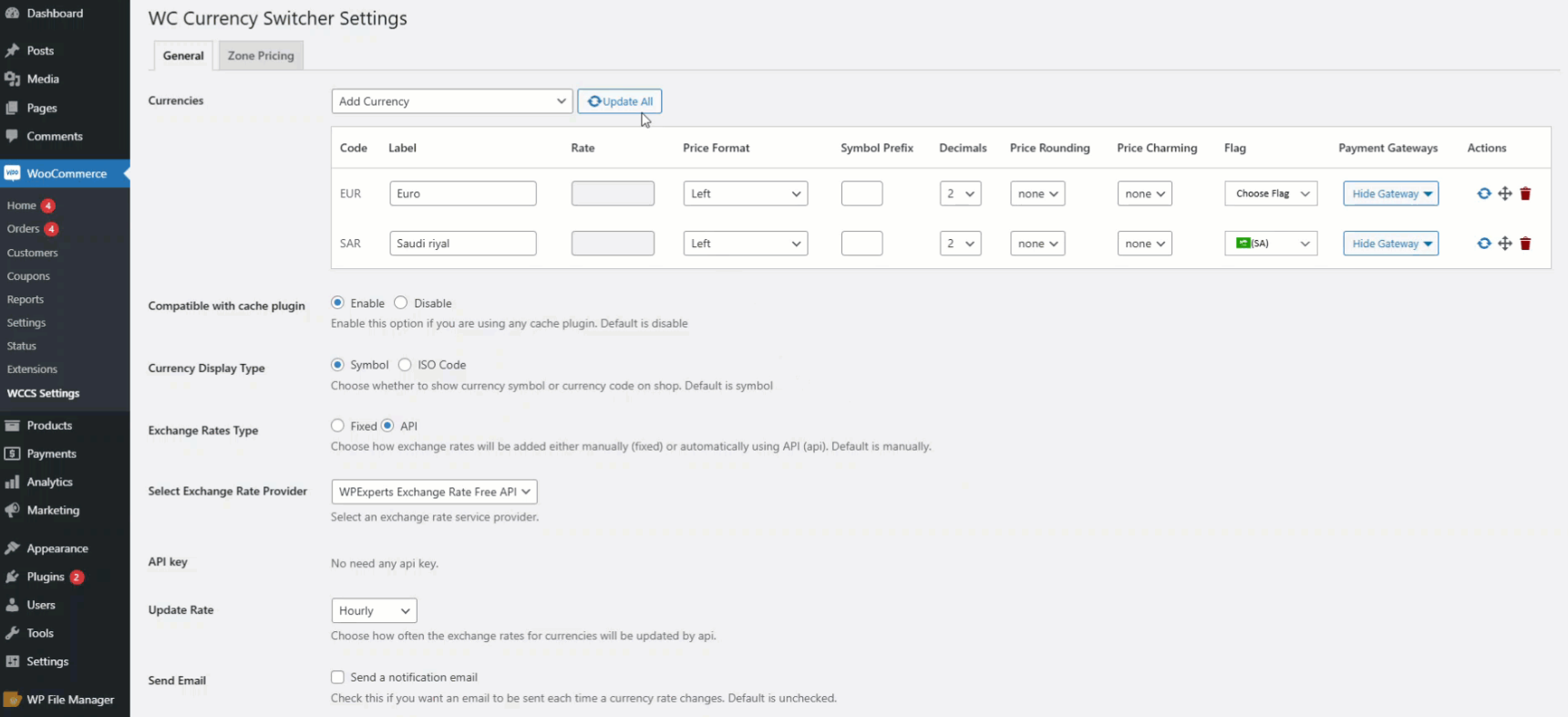Click Hide Gateway button for SAR
This screenshot has height=717, width=1568.
click(1391, 244)
